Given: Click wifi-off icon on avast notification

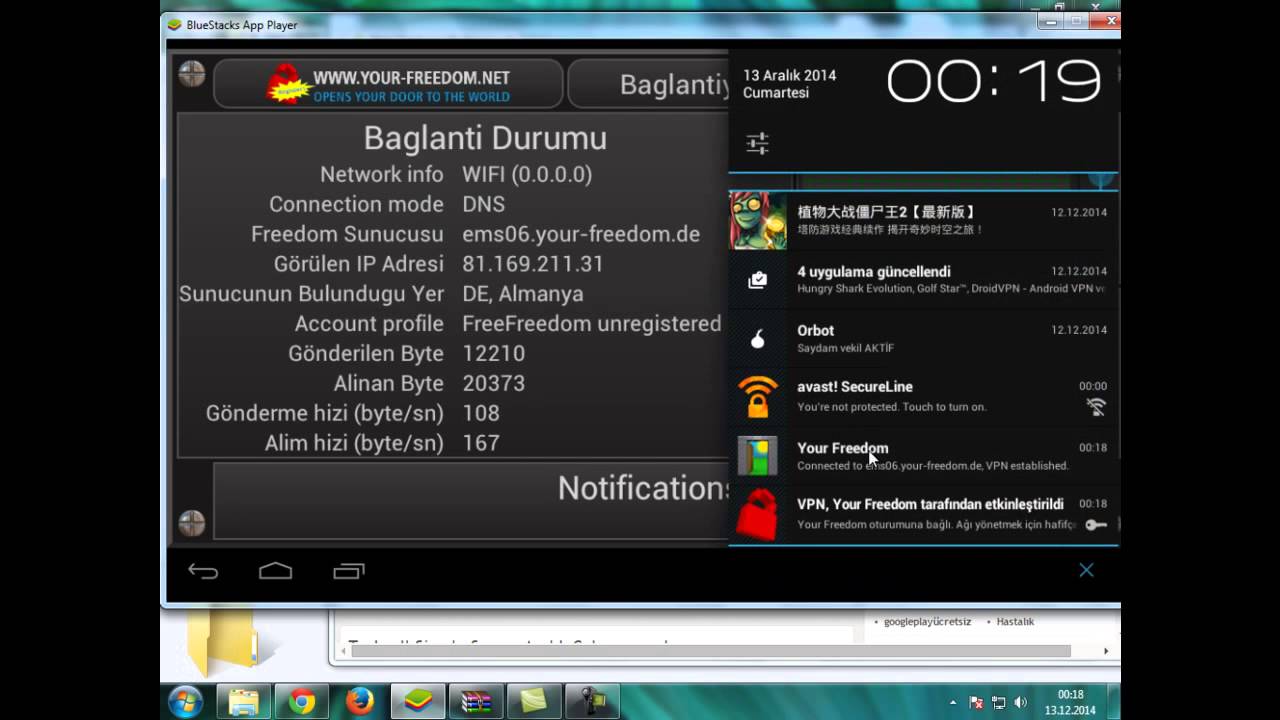Looking at the screenshot, I should pyautogui.click(x=1096, y=406).
